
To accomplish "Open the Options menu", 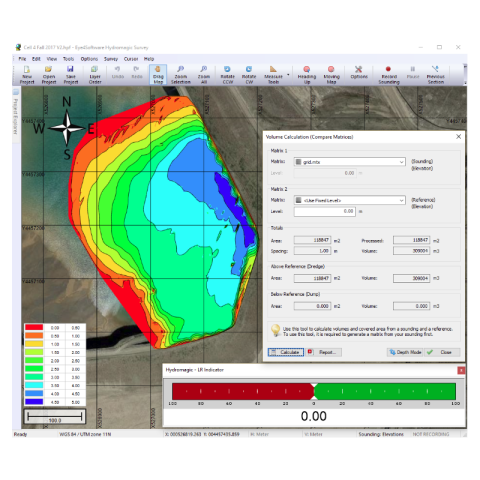I will [89, 59].
